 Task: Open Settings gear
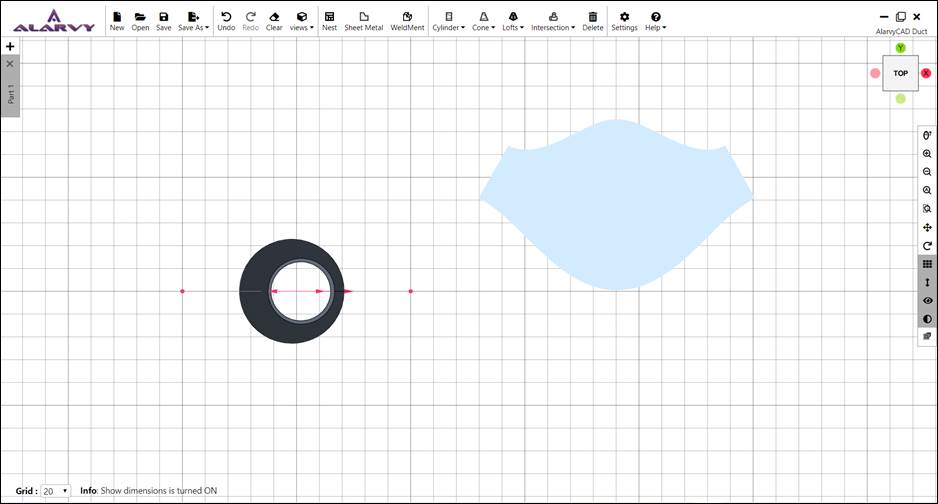tap(624, 21)
